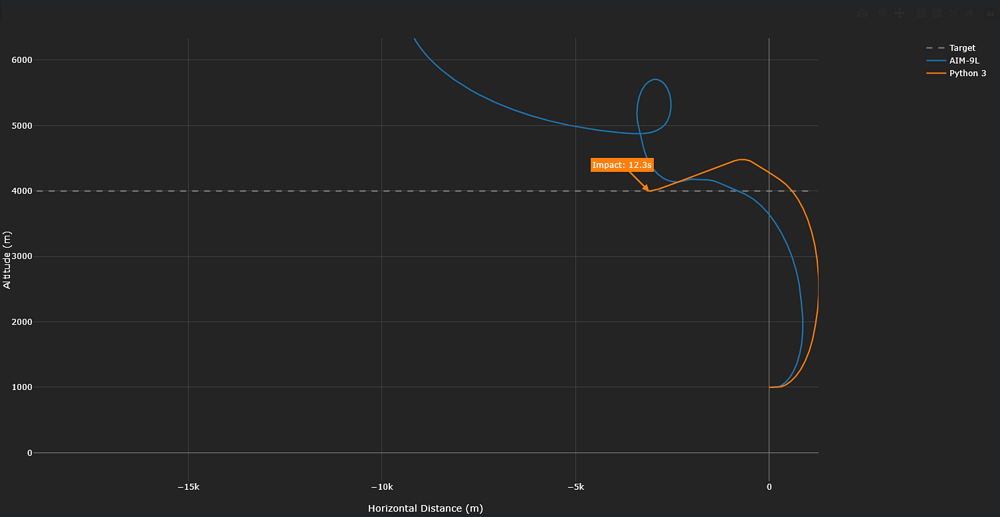Toggle the Target trace in the legend
The height and width of the screenshot is (517, 1000).
tap(961, 48)
